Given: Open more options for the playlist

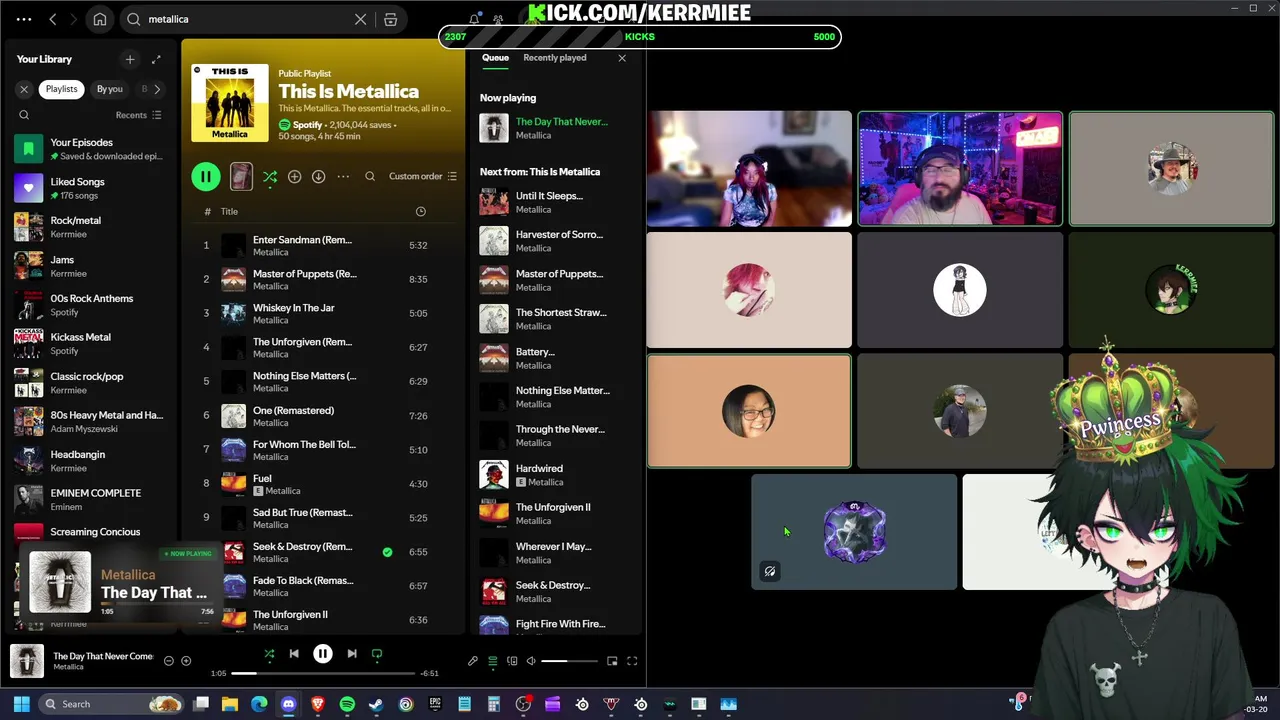Looking at the screenshot, I should coord(343,176).
